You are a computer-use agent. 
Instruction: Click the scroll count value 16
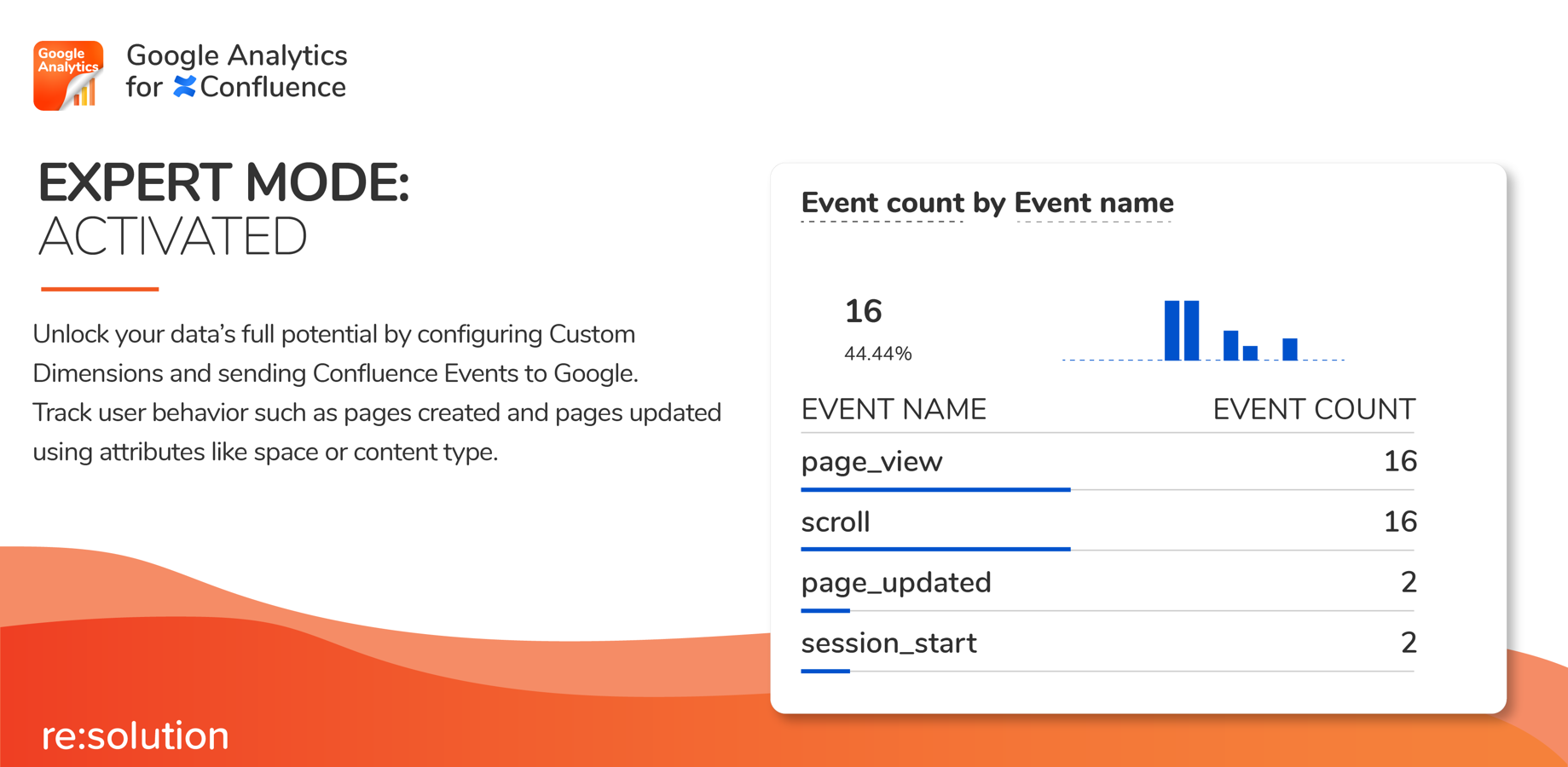point(1400,522)
